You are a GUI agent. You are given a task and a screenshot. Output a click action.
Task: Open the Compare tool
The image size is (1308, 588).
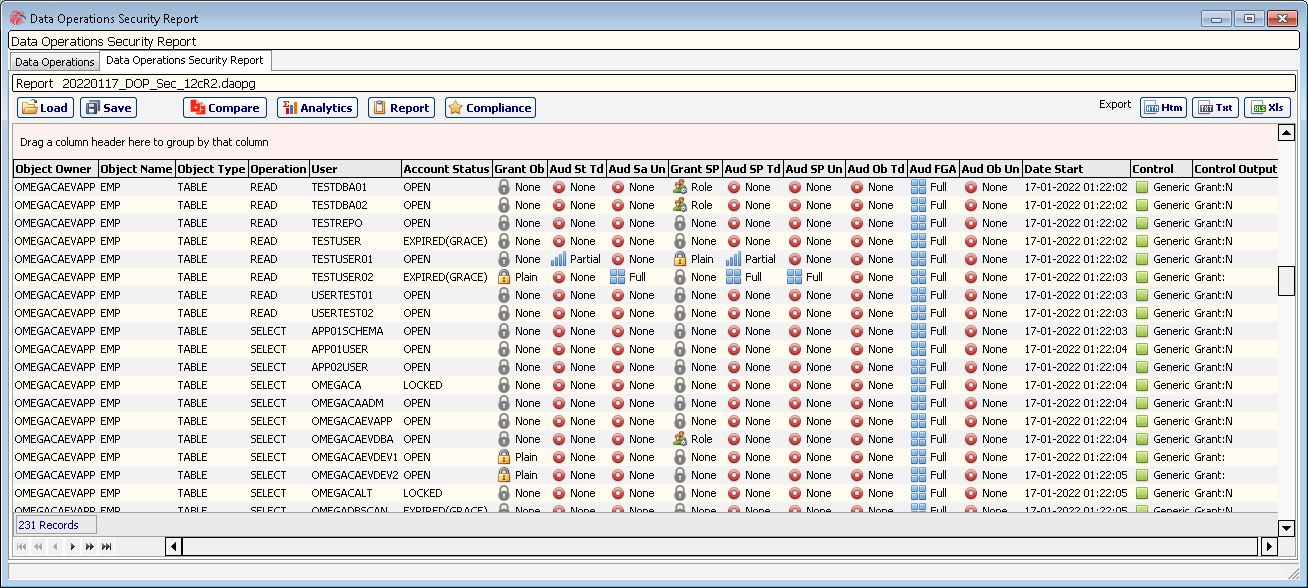[225, 108]
